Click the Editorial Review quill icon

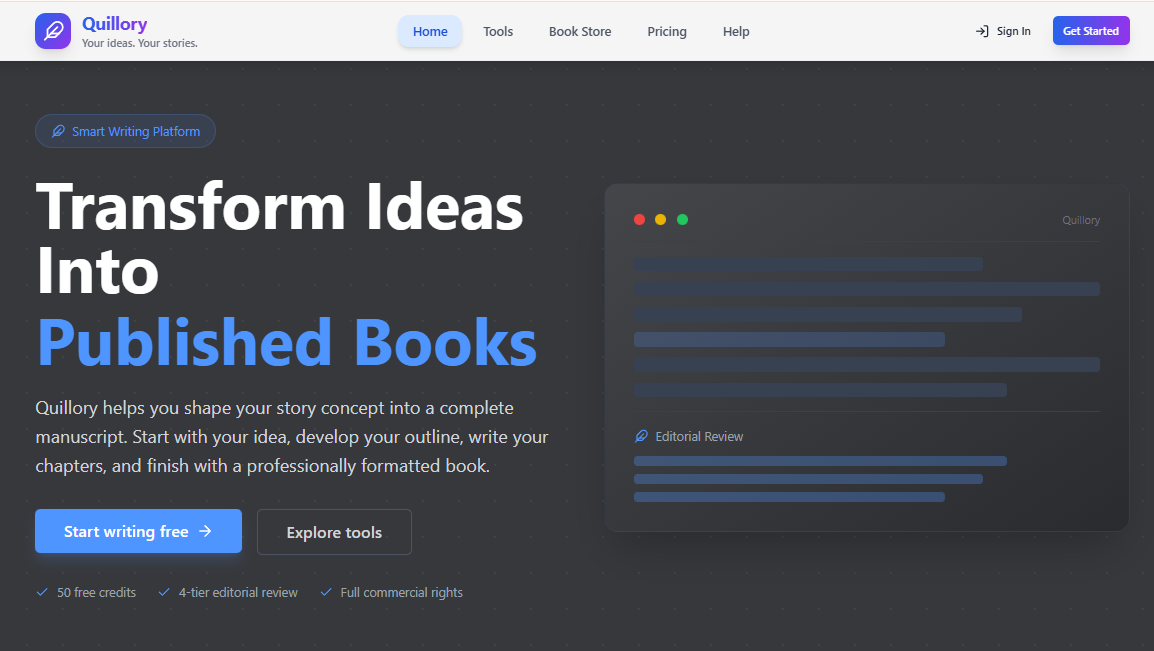pos(641,436)
